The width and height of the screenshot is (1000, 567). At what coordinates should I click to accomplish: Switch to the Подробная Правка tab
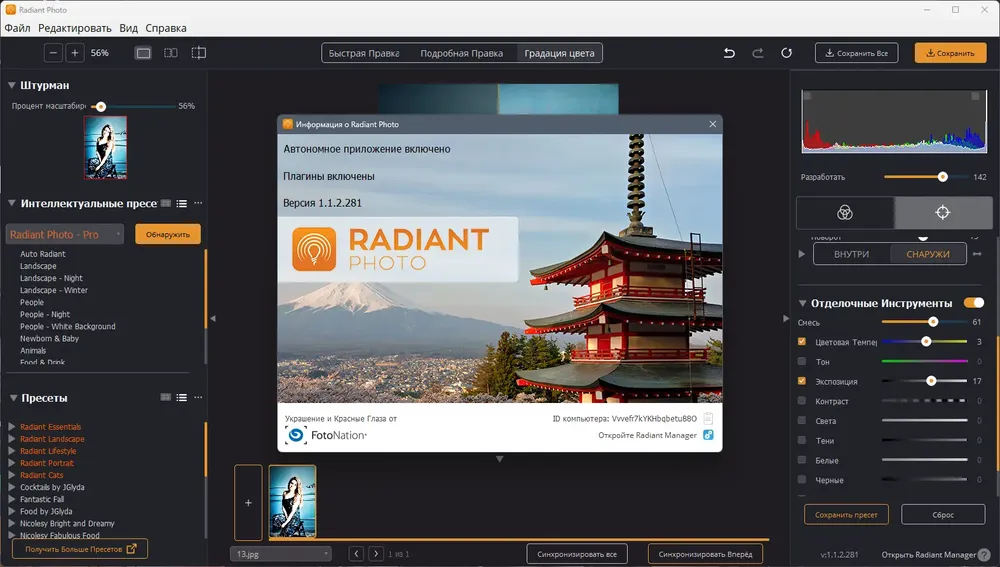pyautogui.click(x=462, y=53)
